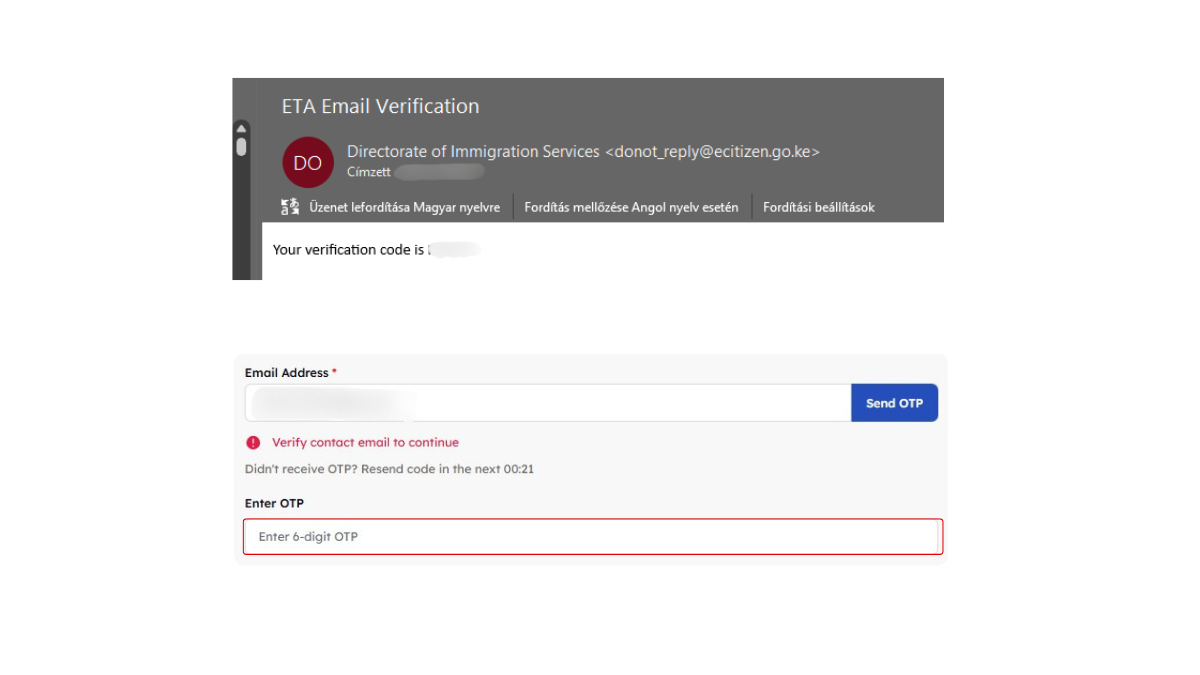Click the email pane scrollbar thumb
The width and height of the screenshot is (1200, 675).
pos(241,147)
